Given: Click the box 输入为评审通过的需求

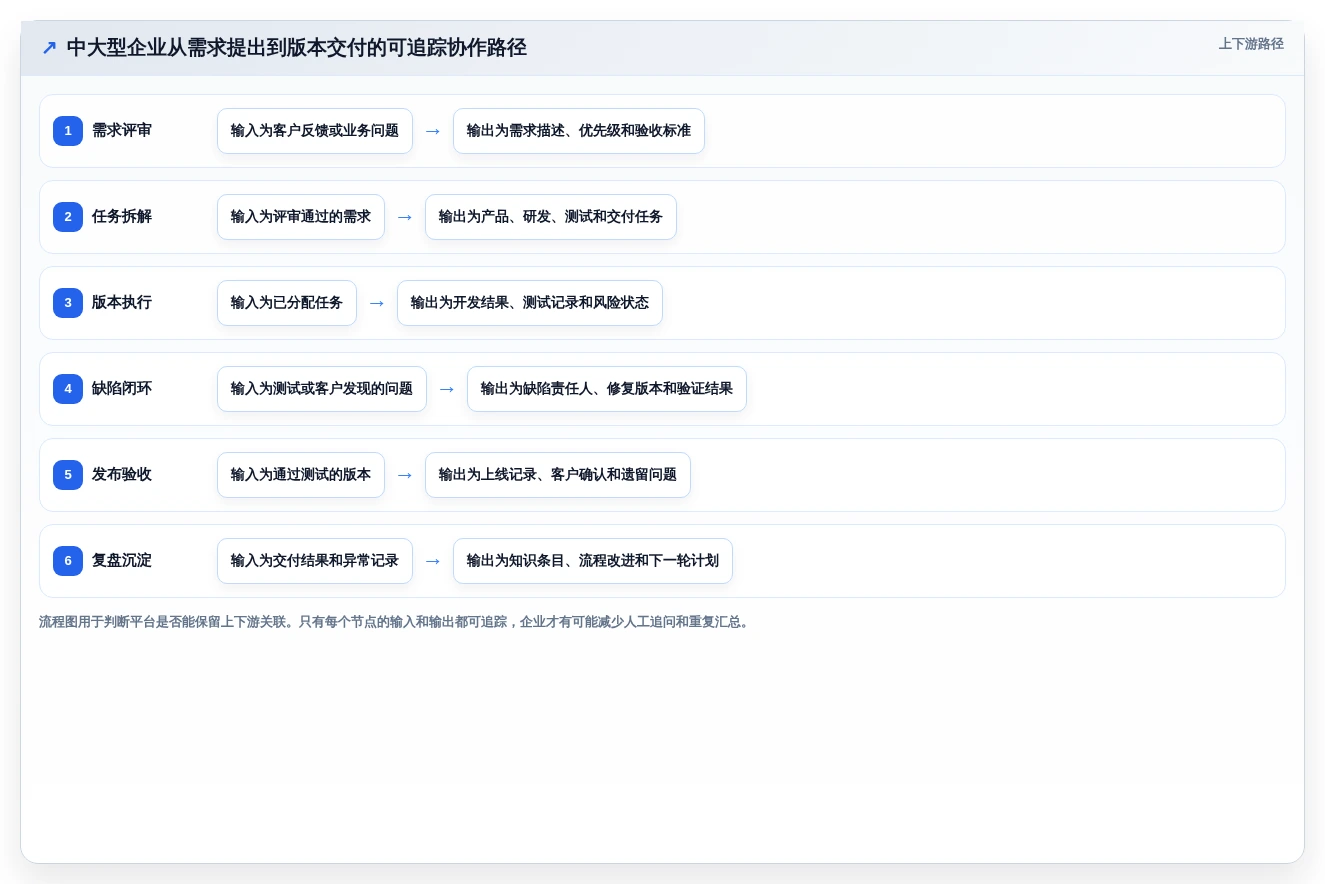Looking at the screenshot, I should pyautogui.click(x=301, y=217).
